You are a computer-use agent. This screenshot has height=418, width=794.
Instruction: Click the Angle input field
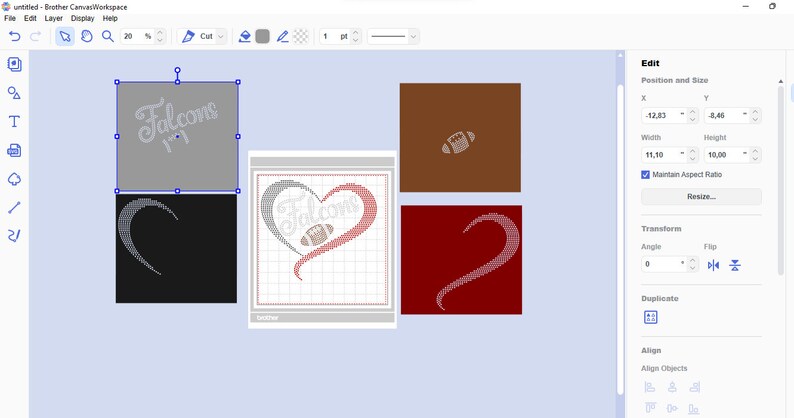pyautogui.click(x=664, y=264)
